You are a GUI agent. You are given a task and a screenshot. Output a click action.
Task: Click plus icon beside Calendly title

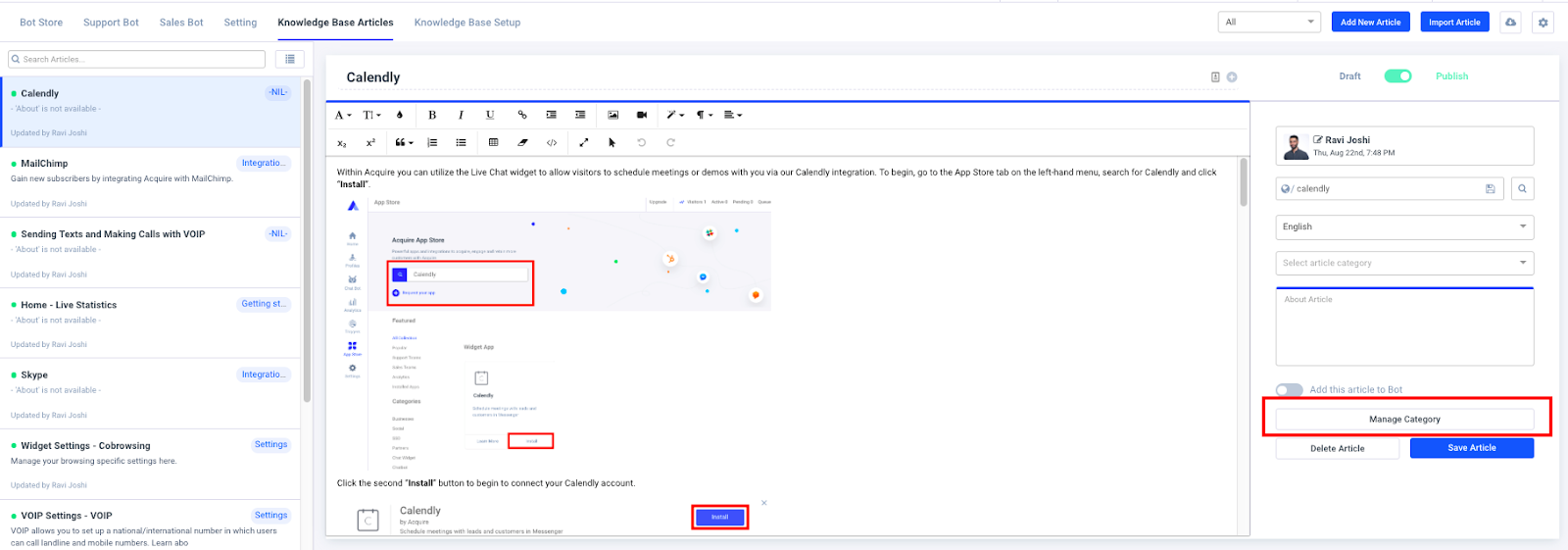[1232, 76]
